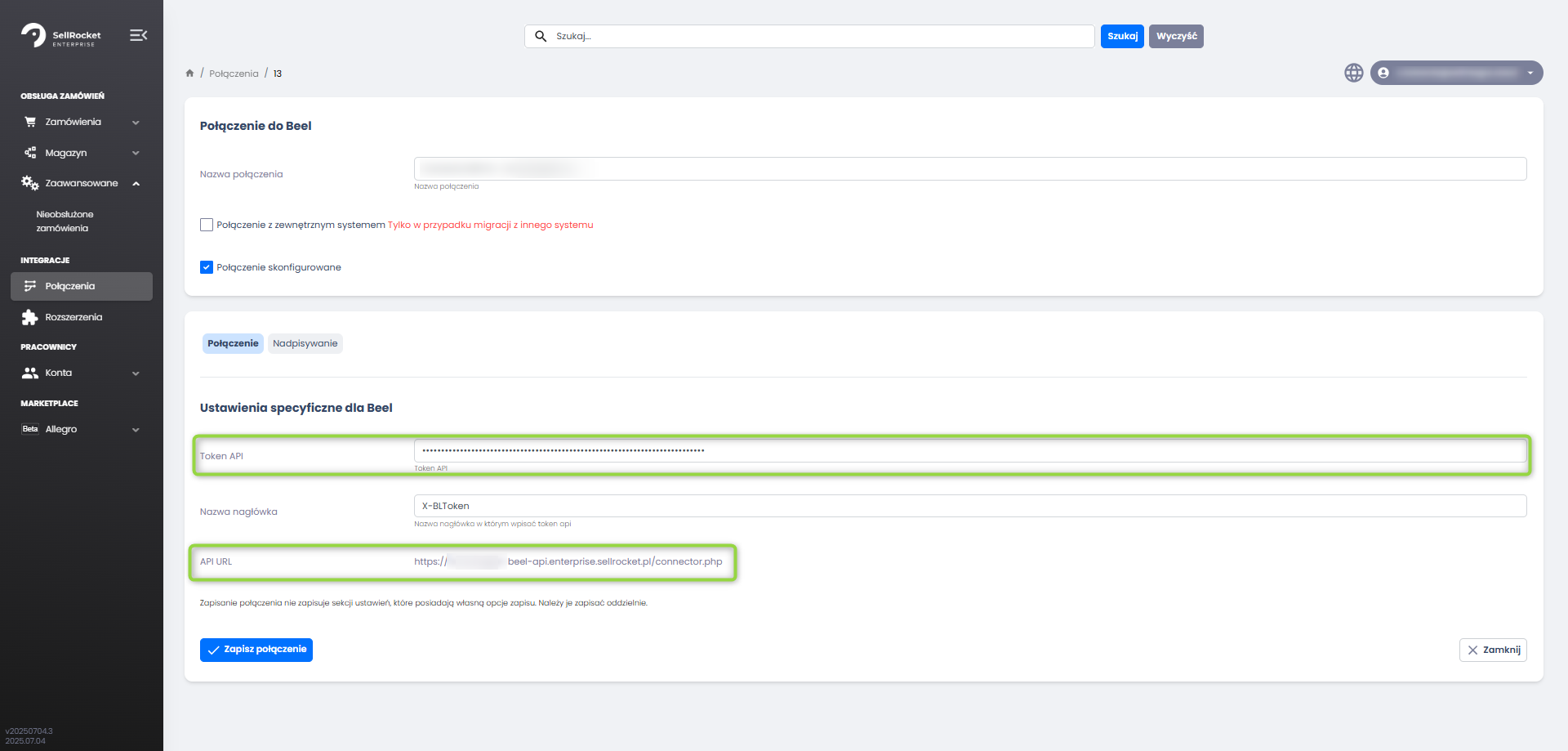Save with Zapisz połączenie button
This screenshot has height=751, width=1568.
tap(256, 650)
